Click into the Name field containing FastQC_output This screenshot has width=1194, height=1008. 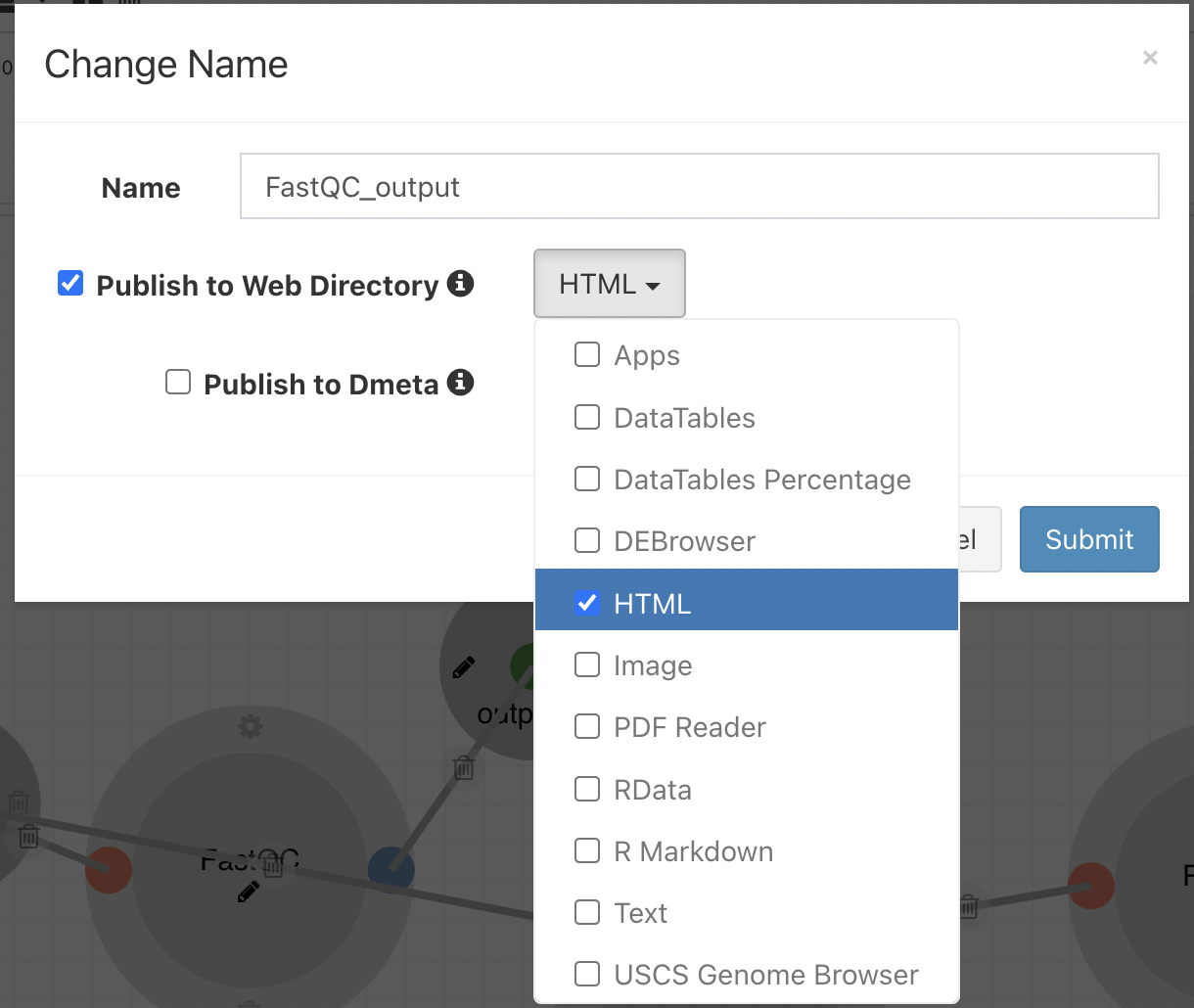(699, 186)
